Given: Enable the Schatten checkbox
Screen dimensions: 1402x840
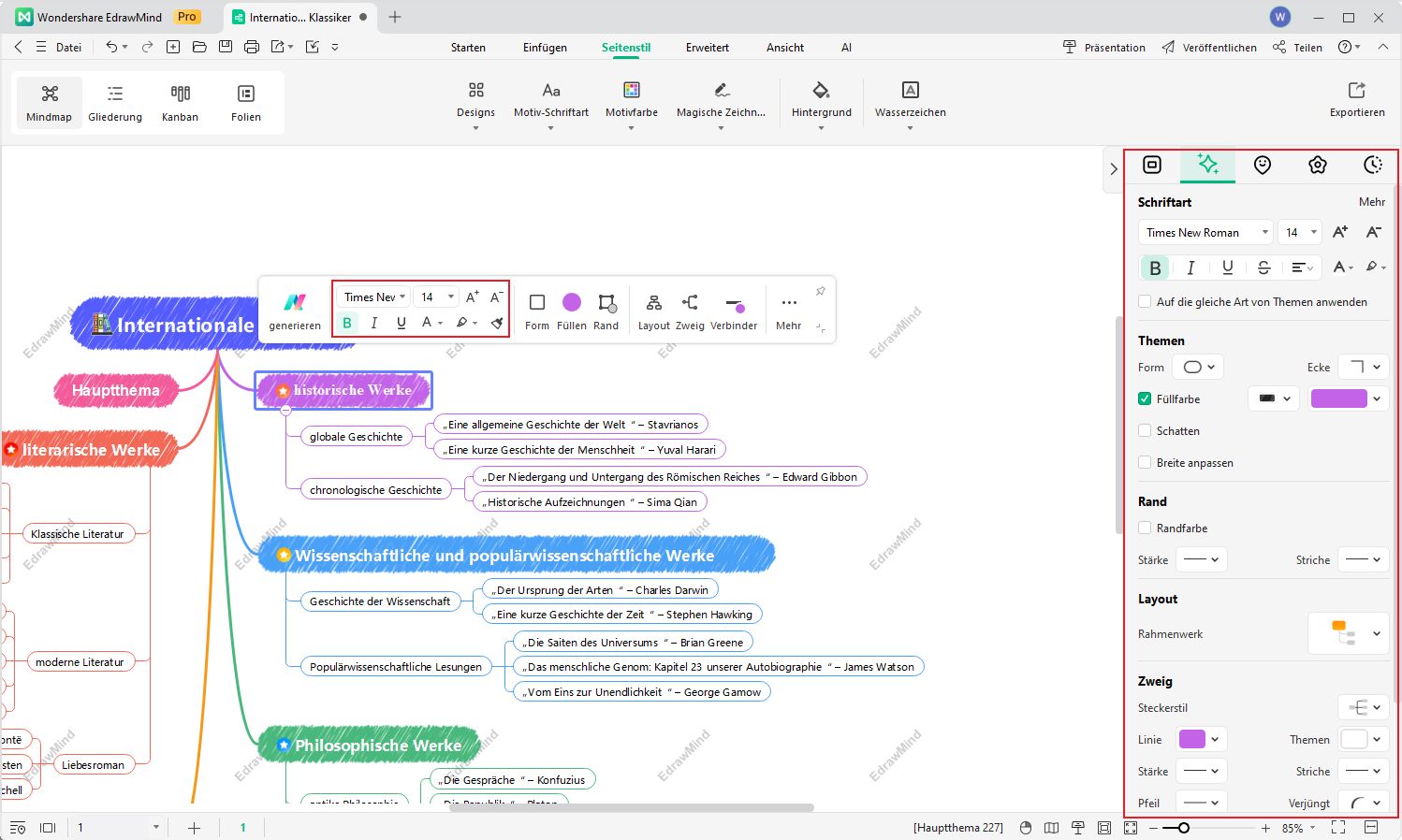Looking at the screenshot, I should click(x=1145, y=431).
